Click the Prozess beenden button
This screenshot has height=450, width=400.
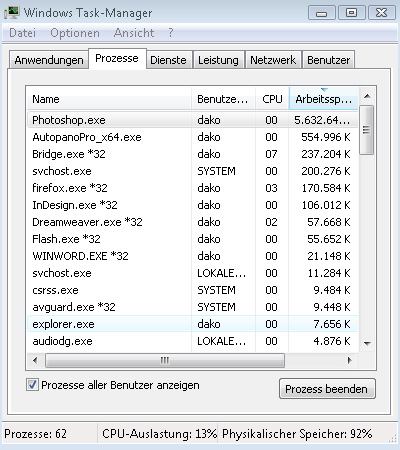click(327, 389)
